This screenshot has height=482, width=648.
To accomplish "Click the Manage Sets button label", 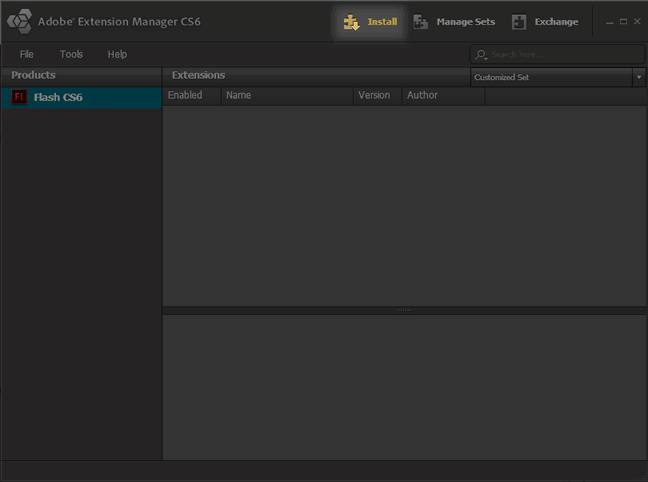I will pyautogui.click(x=466, y=21).
